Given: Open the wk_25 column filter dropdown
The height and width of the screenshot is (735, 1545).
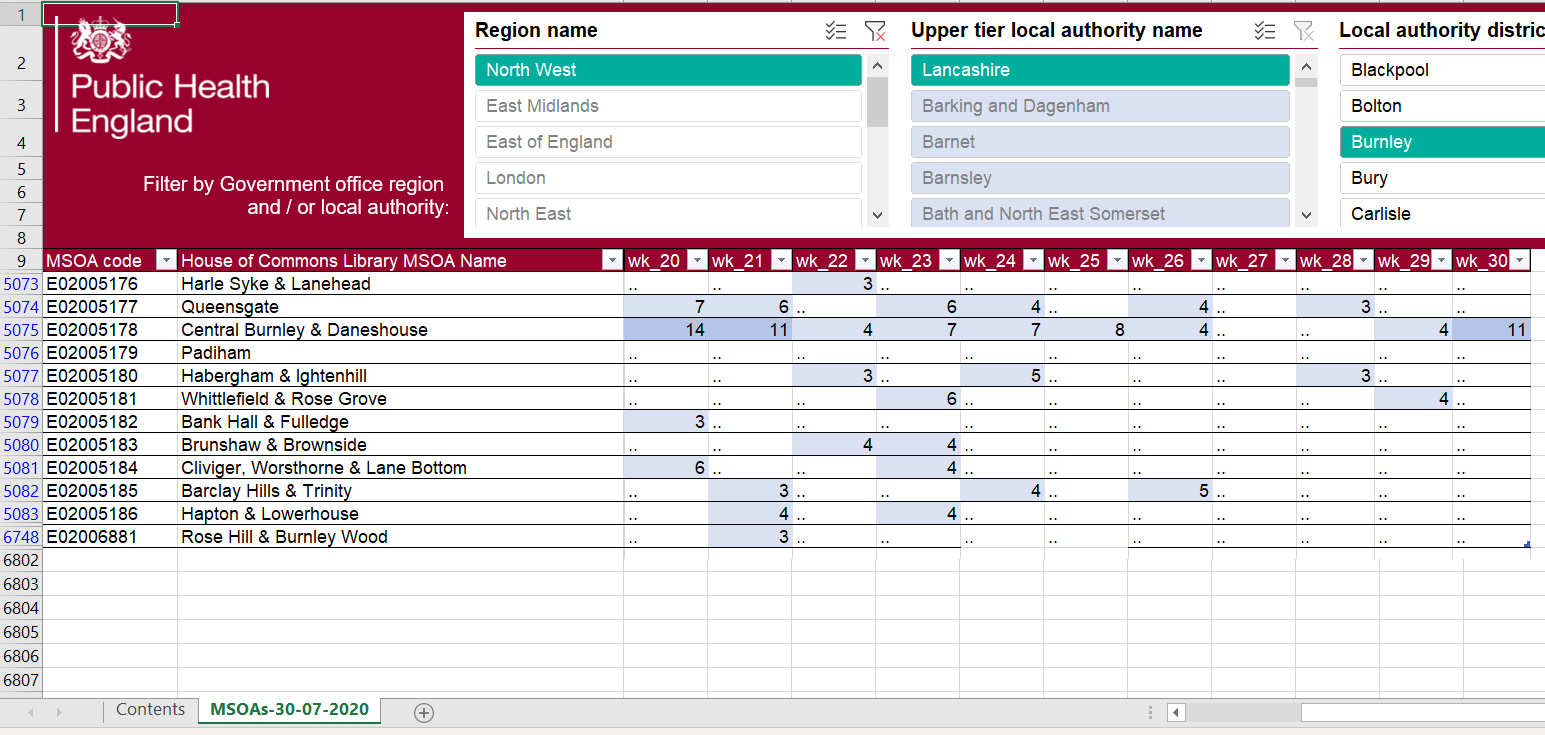Looking at the screenshot, I should [1117, 261].
